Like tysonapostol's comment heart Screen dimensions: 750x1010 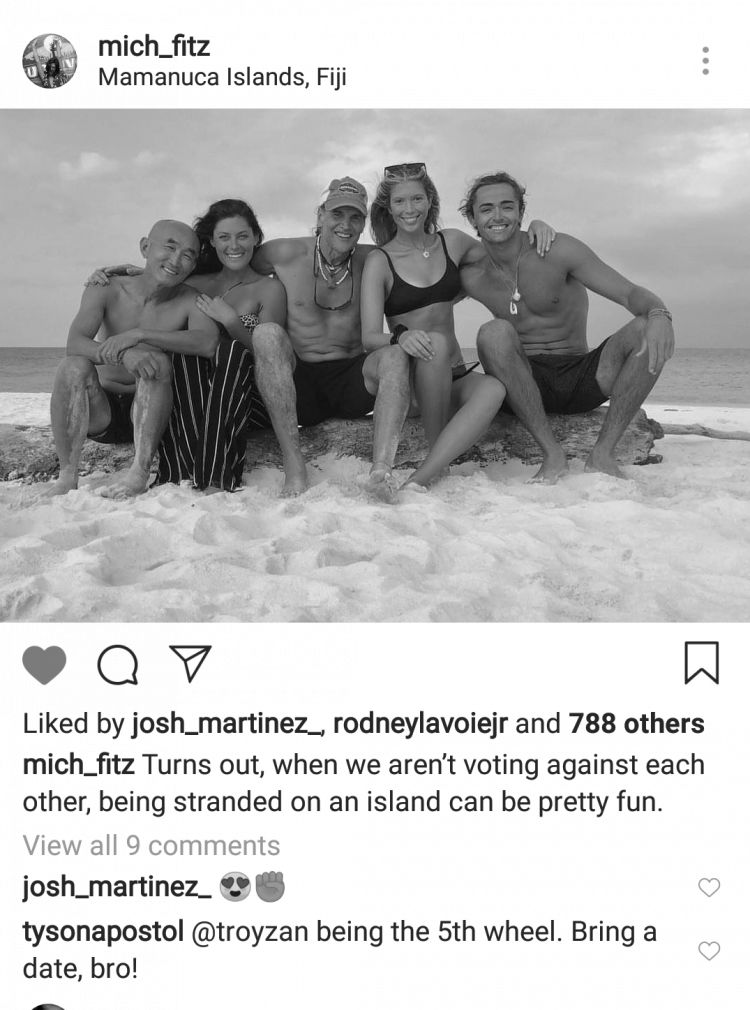pos(709,951)
